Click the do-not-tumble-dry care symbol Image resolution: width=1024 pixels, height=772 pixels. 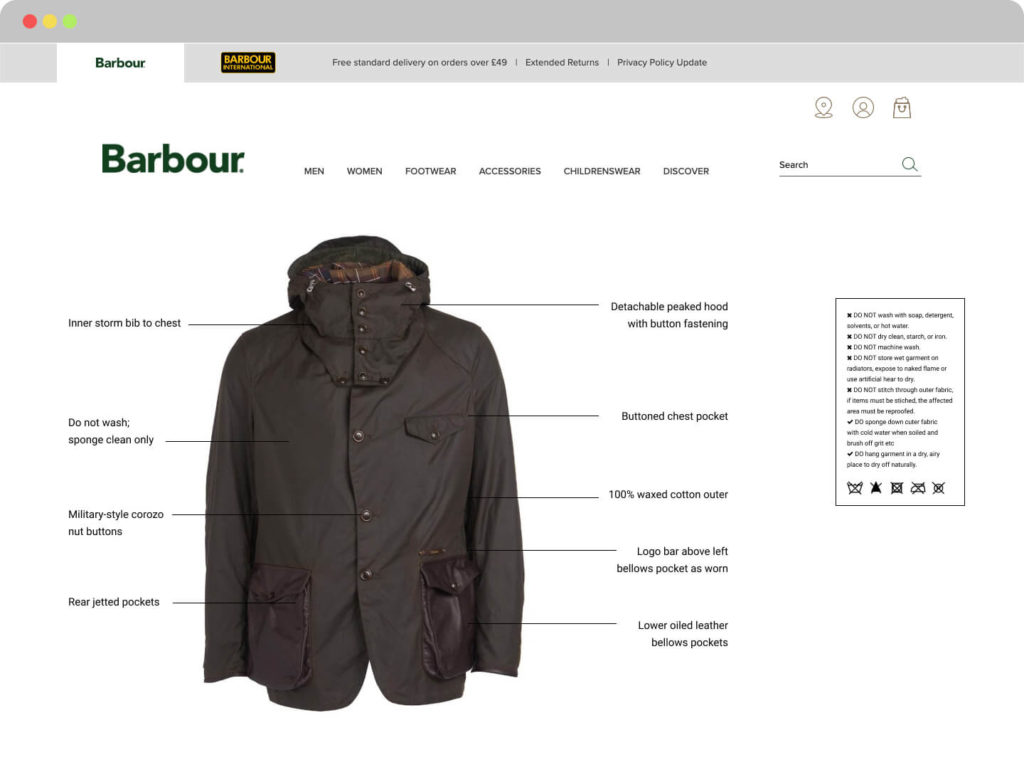[897, 488]
